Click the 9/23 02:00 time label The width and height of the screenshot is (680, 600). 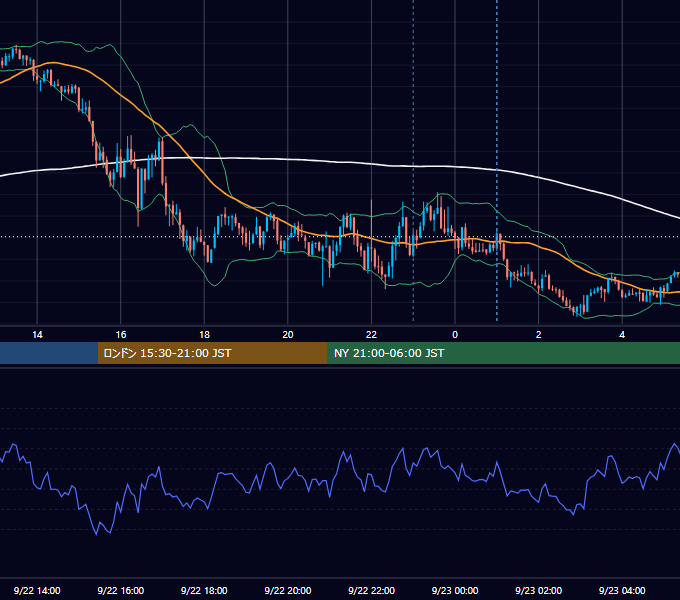538,590
